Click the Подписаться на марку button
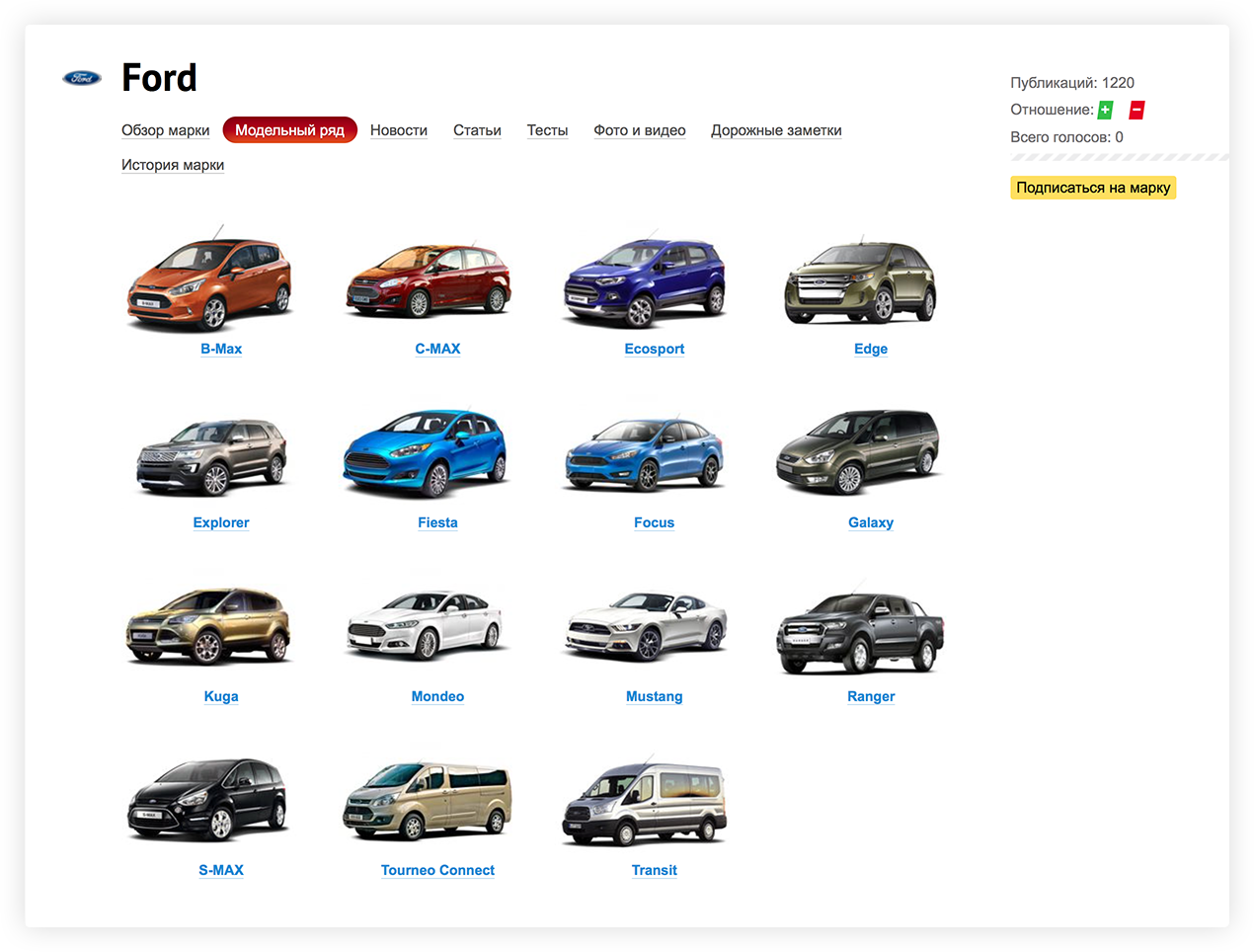1254x952 pixels. [x=1092, y=188]
